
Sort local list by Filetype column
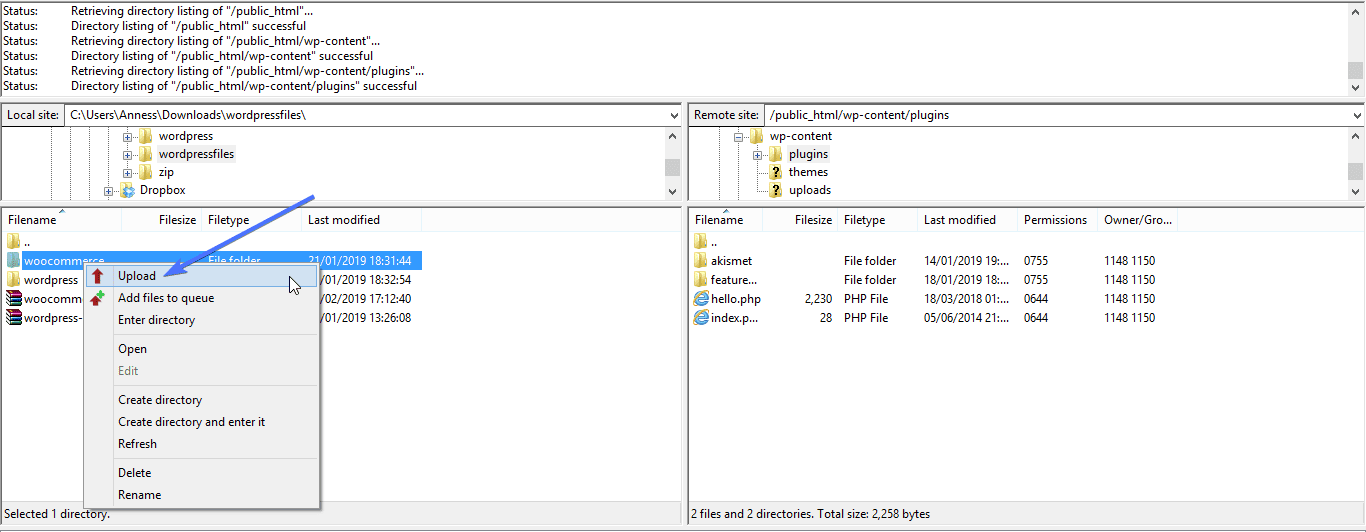click(x=252, y=220)
